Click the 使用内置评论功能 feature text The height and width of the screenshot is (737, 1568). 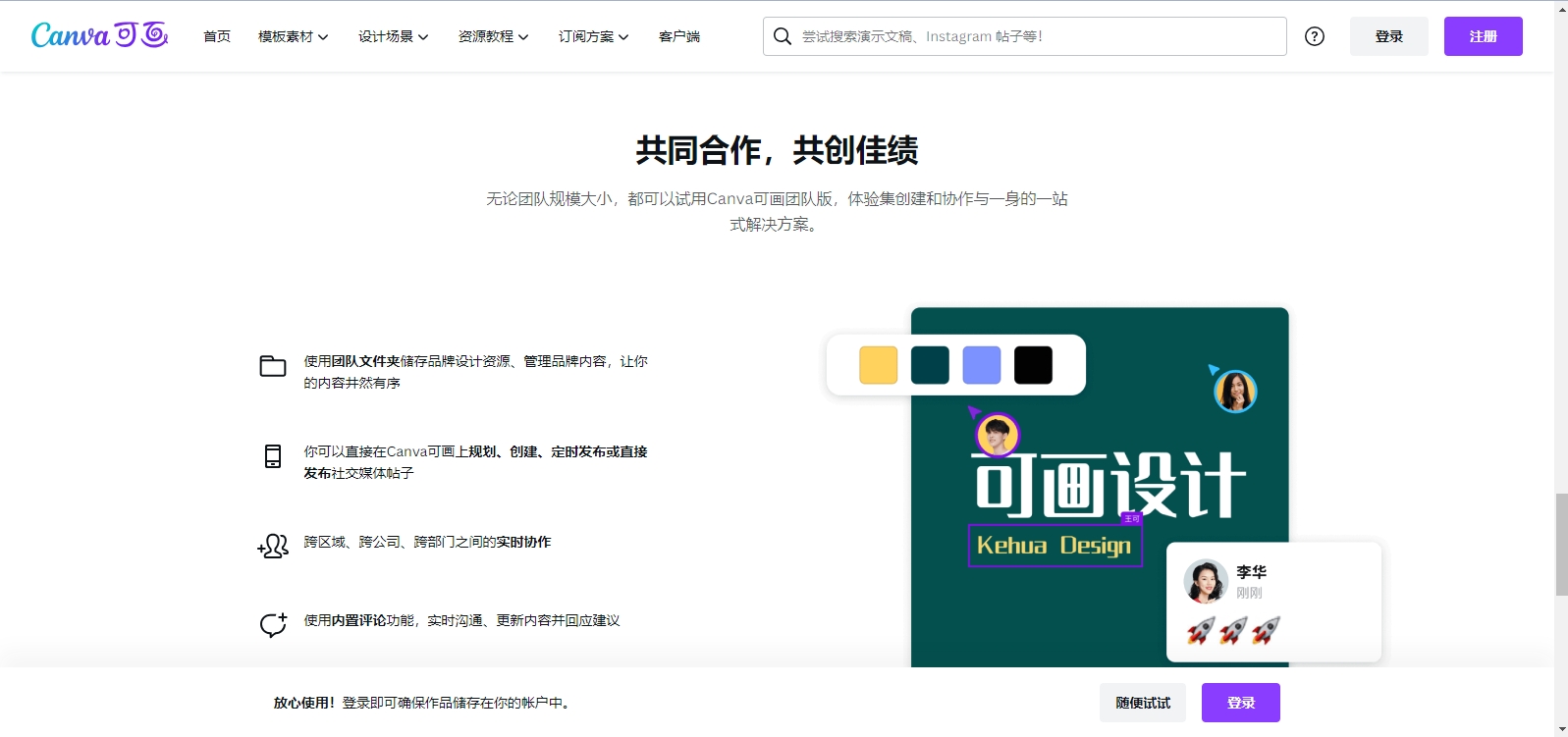click(461, 620)
